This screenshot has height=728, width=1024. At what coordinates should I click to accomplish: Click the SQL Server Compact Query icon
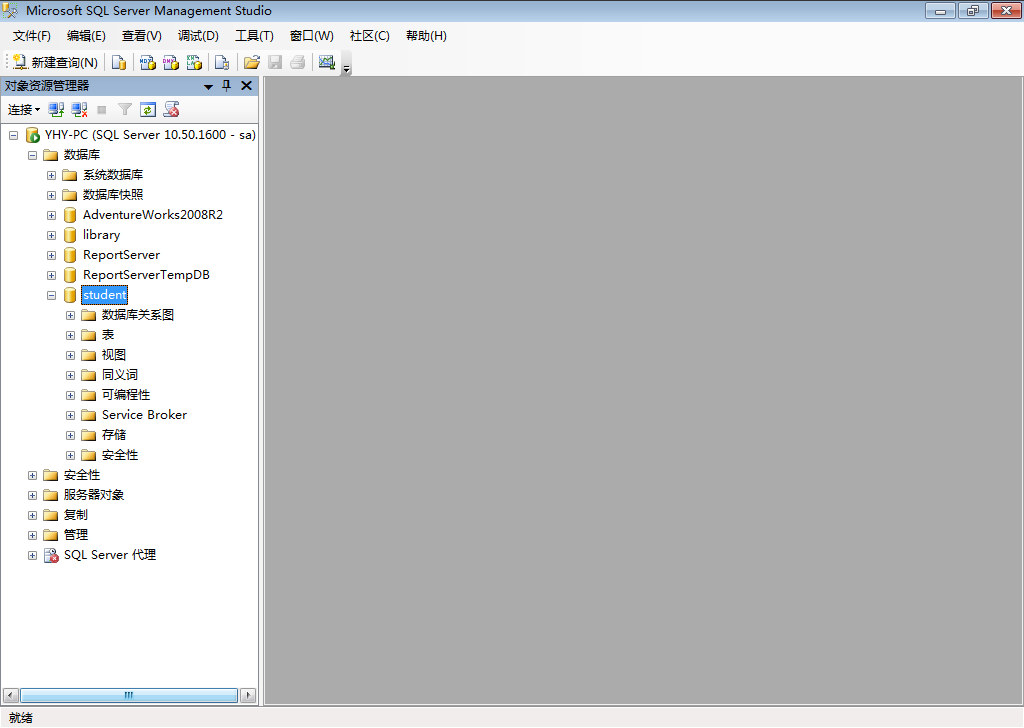(222, 62)
